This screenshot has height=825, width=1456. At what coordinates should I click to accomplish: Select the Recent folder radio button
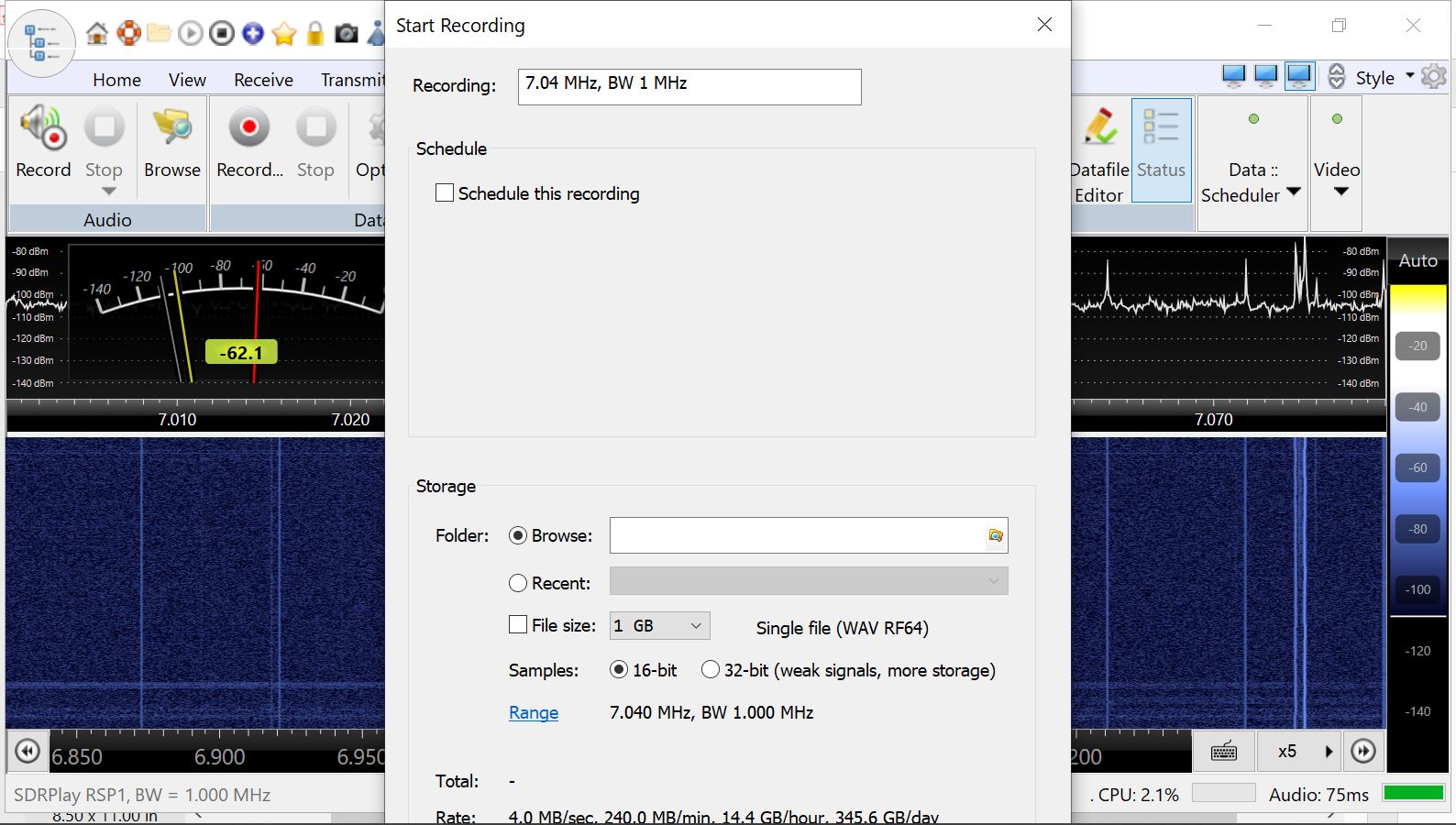518,583
